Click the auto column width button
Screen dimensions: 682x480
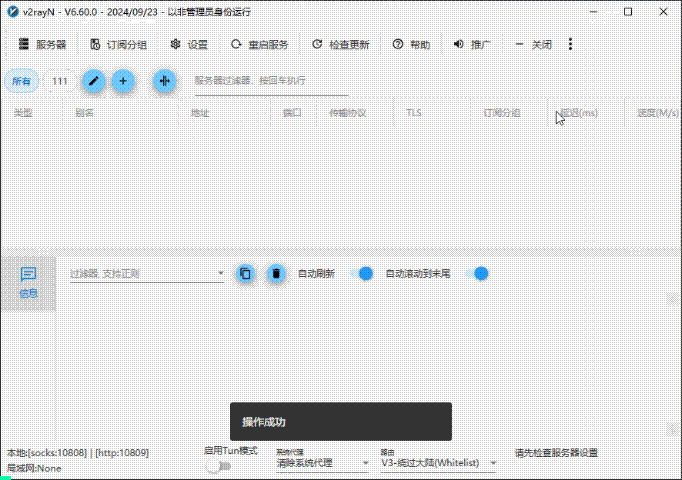164,81
